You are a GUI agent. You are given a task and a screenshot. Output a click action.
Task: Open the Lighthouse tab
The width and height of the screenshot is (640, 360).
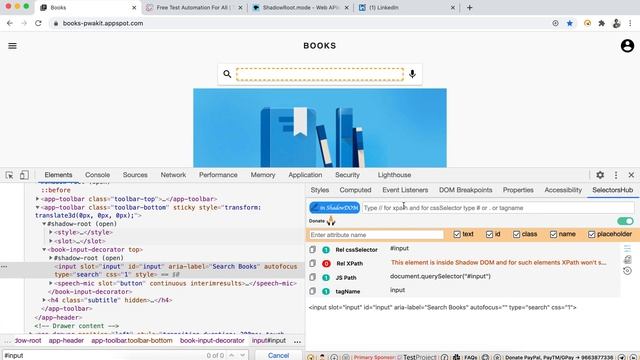[394, 175]
